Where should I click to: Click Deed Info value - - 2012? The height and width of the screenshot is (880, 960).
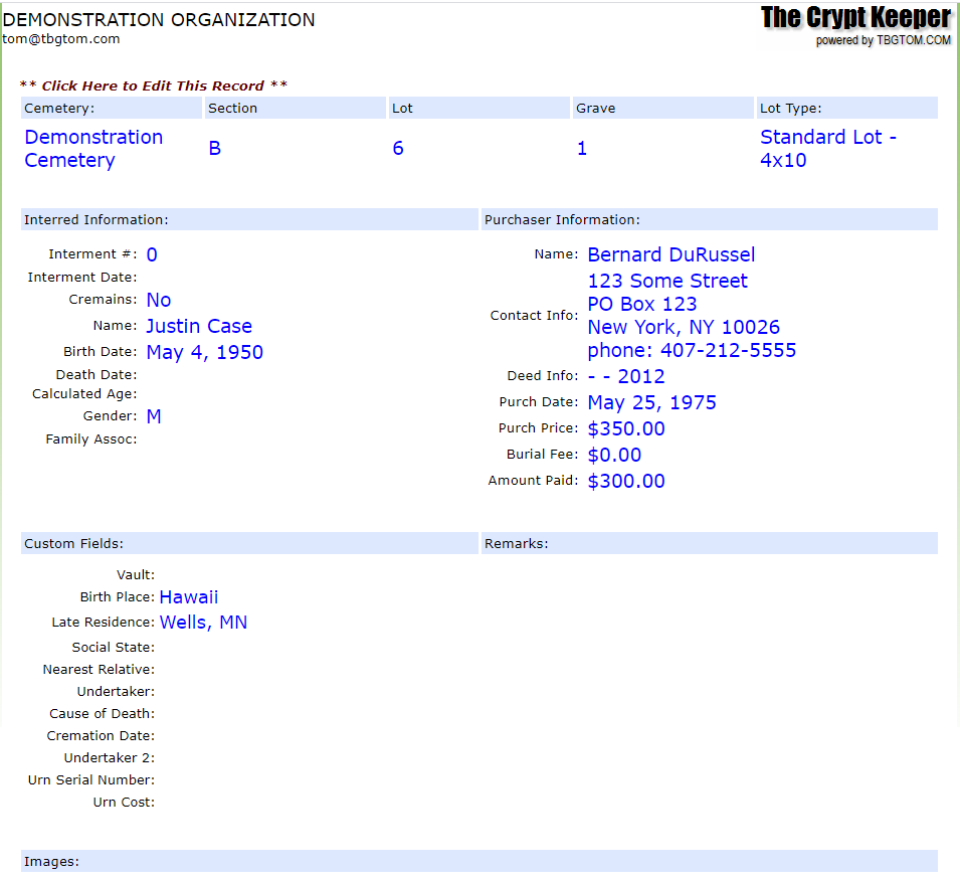coord(626,376)
